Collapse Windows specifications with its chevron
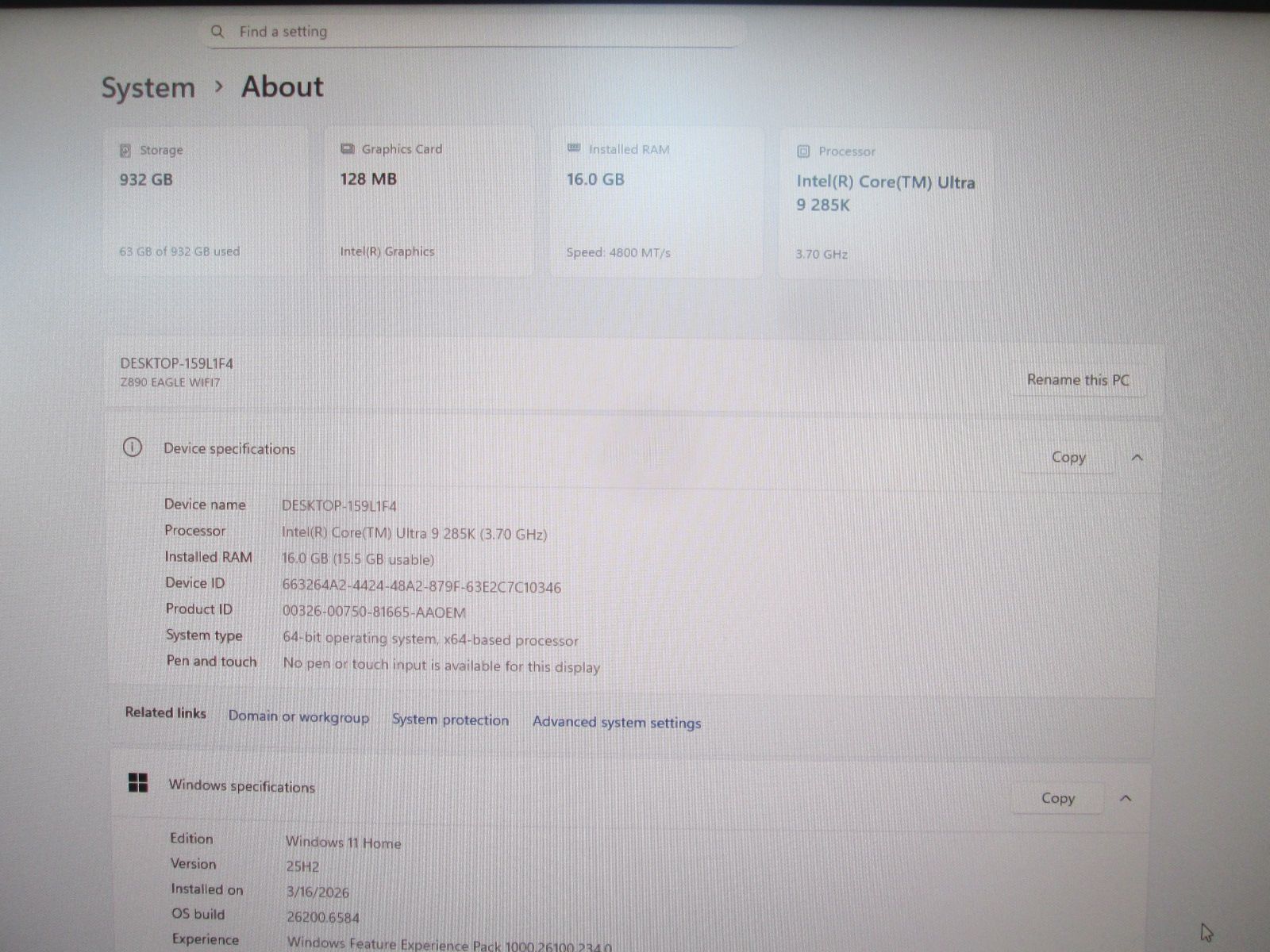Screen dimensions: 1270x952 [x=1126, y=798]
